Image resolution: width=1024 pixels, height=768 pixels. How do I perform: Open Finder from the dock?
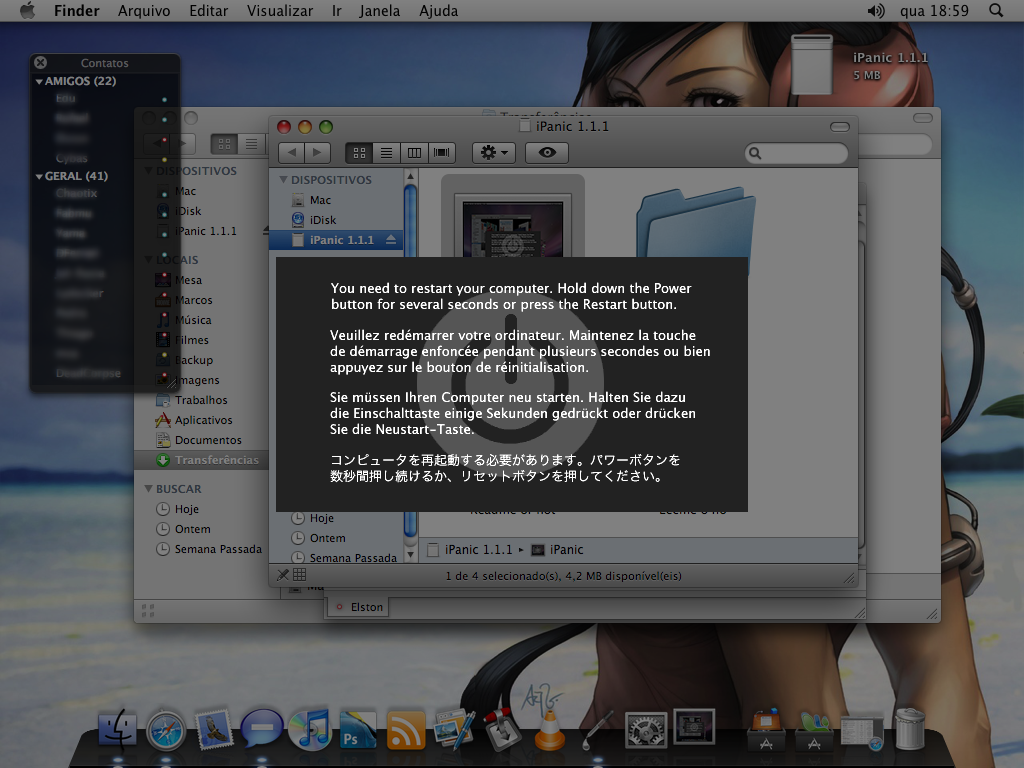[x=118, y=729]
